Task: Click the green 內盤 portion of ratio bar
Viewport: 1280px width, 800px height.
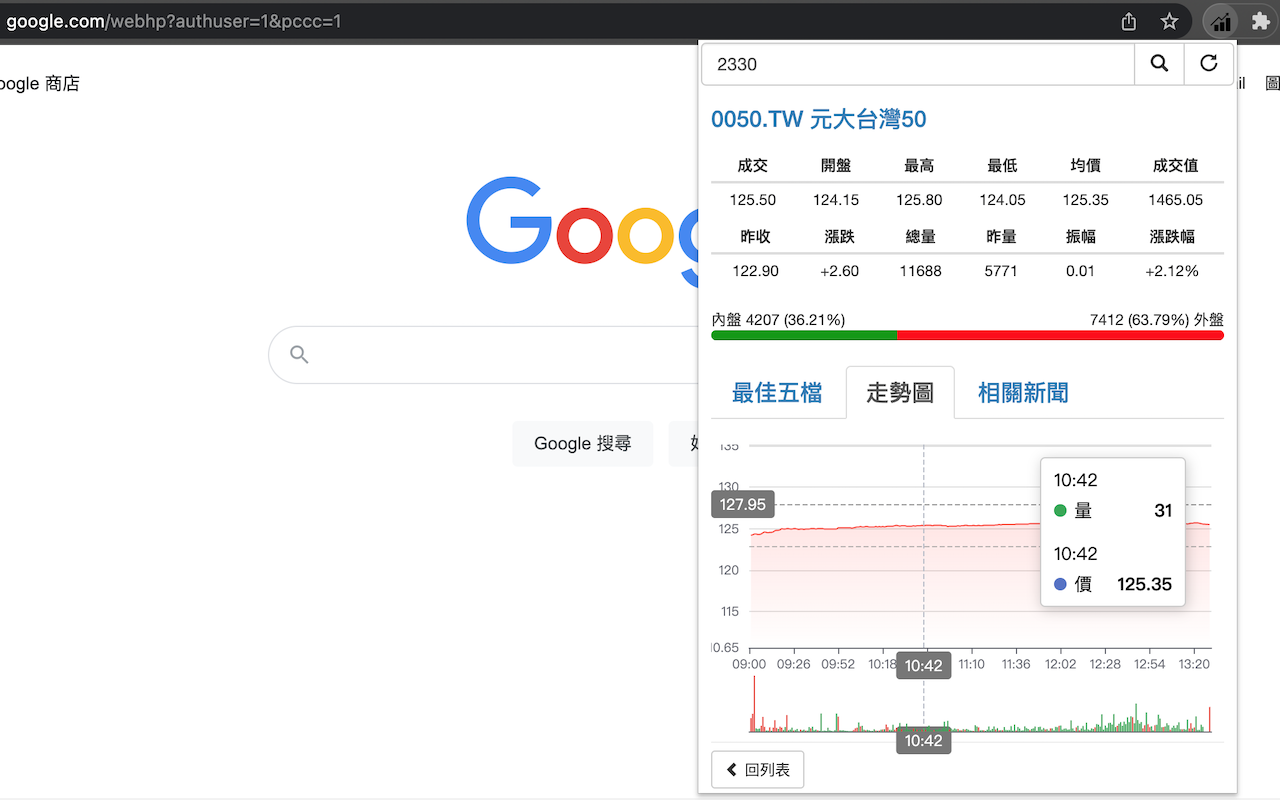Action: tap(804, 336)
